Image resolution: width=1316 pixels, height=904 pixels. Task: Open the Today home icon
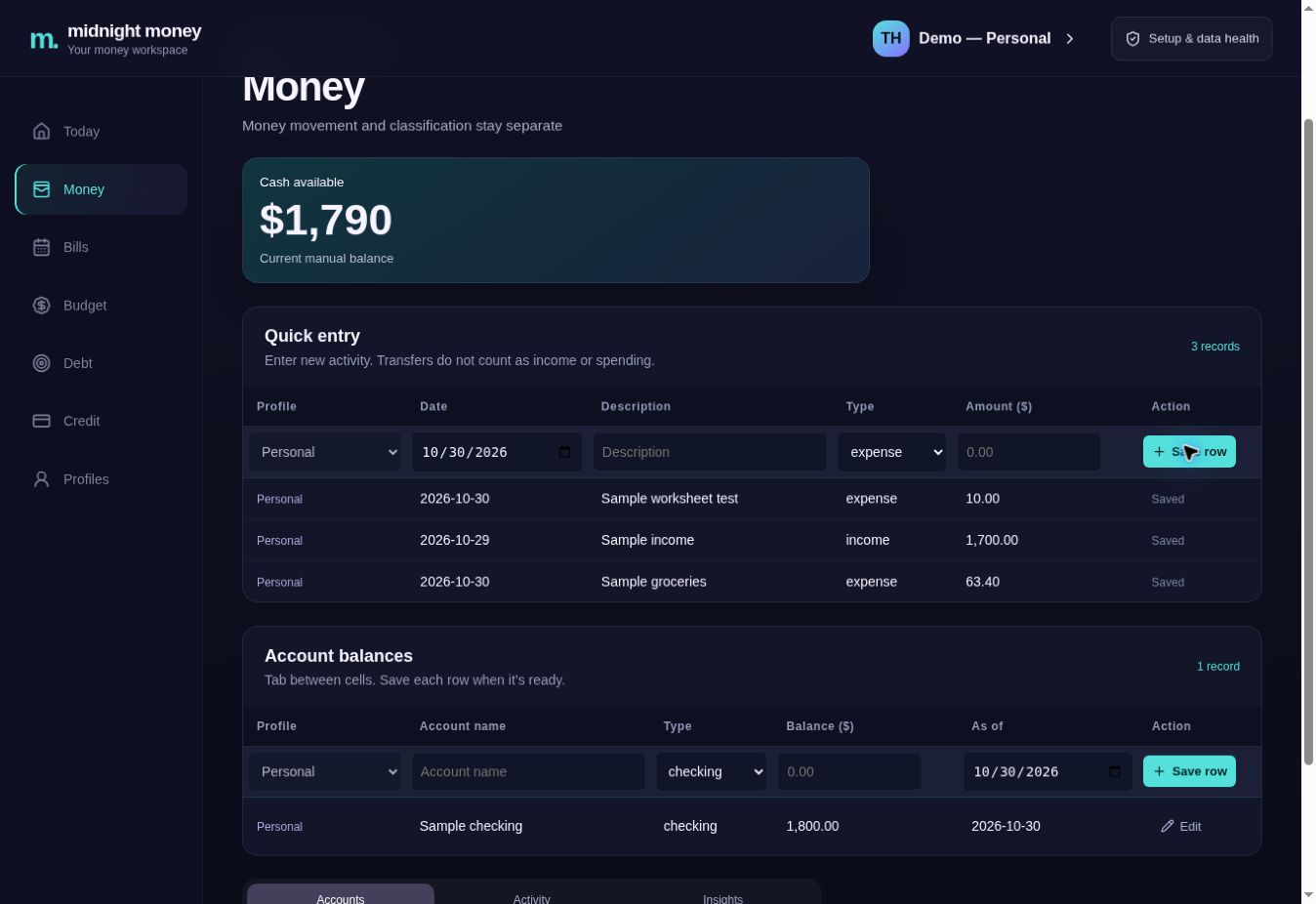tap(41, 131)
